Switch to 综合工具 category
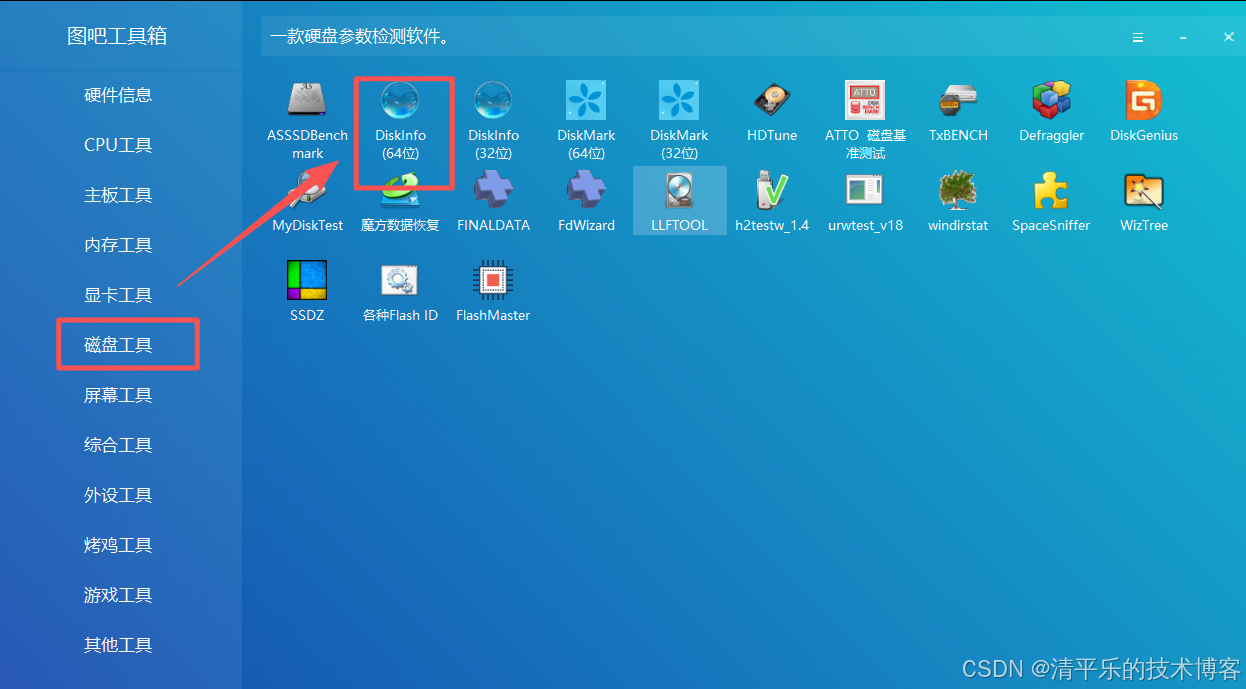This screenshot has height=689, width=1246. pyautogui.click(x=118, y=445)
